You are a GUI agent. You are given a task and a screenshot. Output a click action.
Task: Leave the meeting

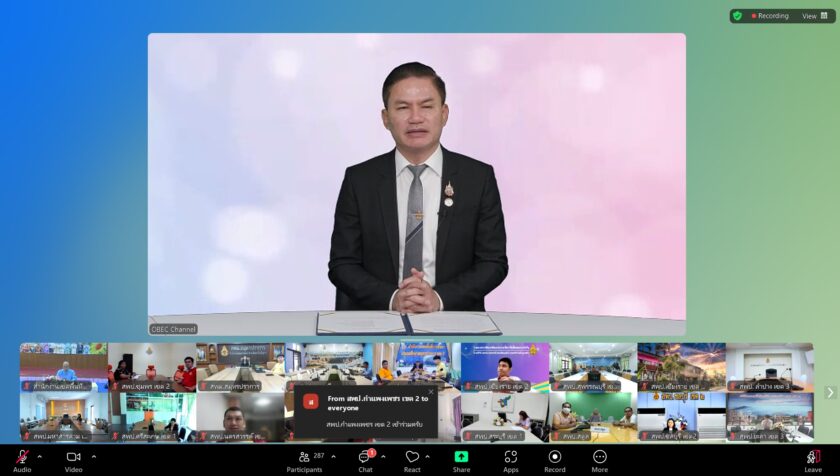813,458
